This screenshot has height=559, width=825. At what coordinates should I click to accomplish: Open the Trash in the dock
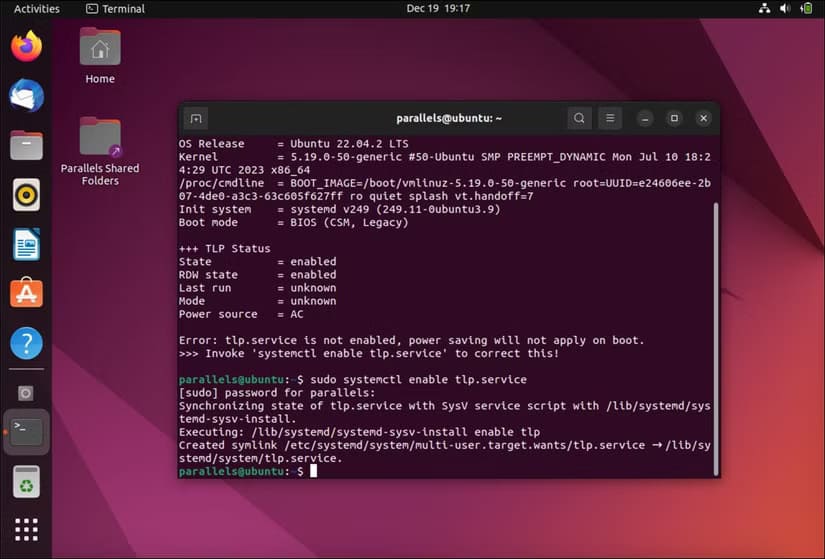(26, 482)
